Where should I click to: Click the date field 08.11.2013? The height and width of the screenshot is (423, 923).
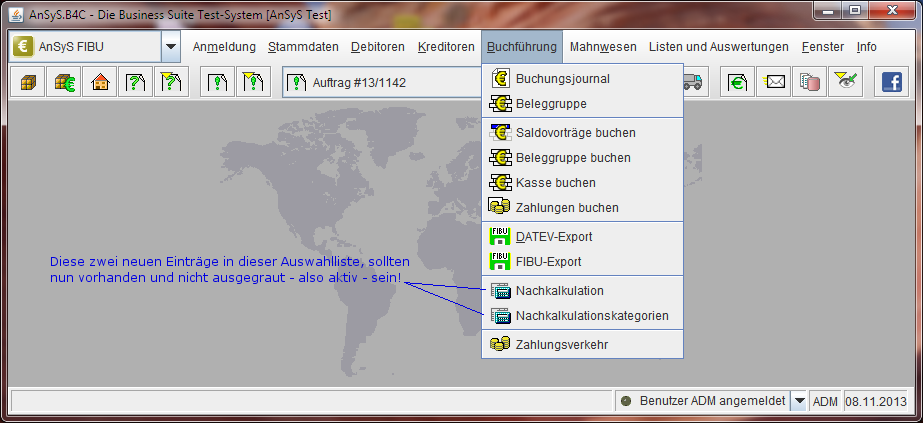[877, 401]
